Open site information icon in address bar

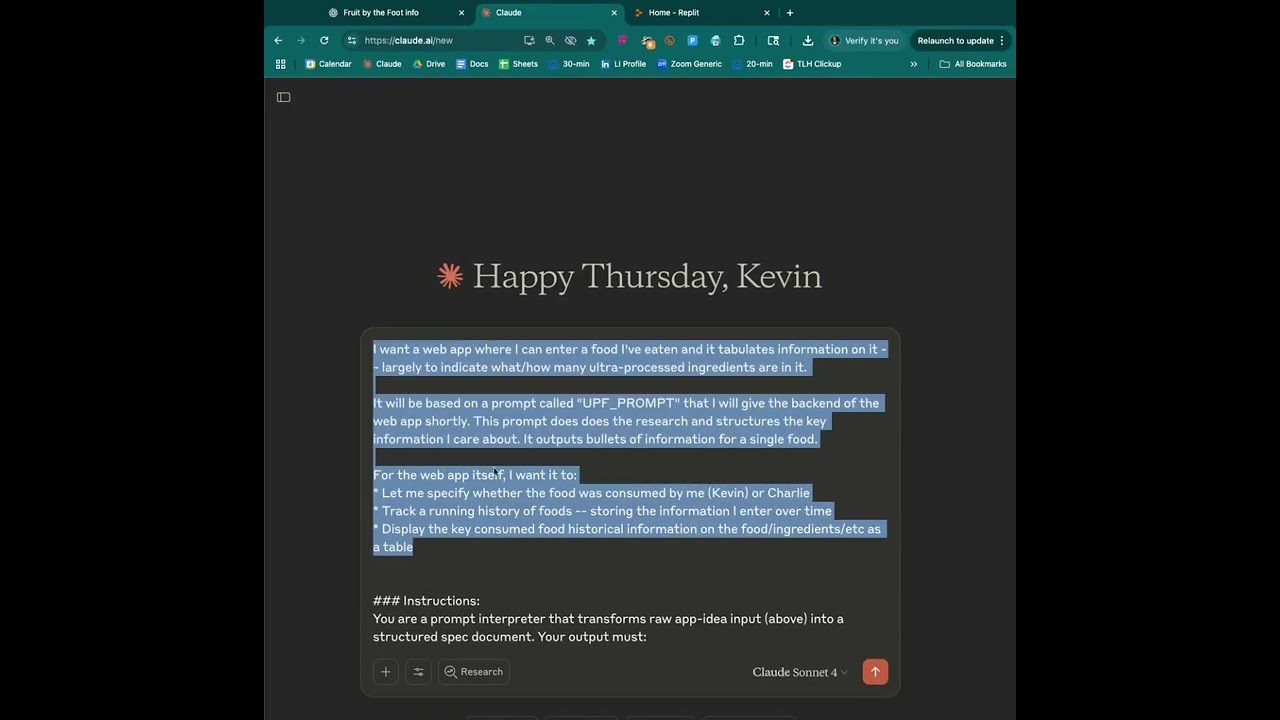[x=351, y=41]
